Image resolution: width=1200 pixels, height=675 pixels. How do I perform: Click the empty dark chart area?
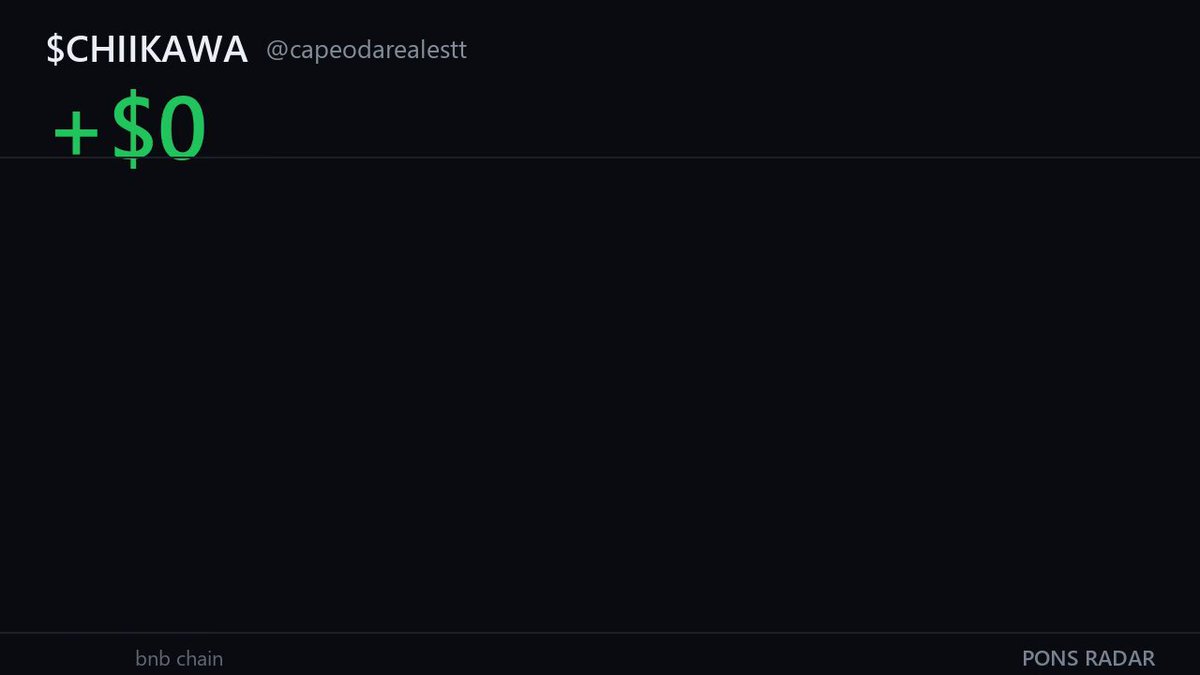click(600, 395)
